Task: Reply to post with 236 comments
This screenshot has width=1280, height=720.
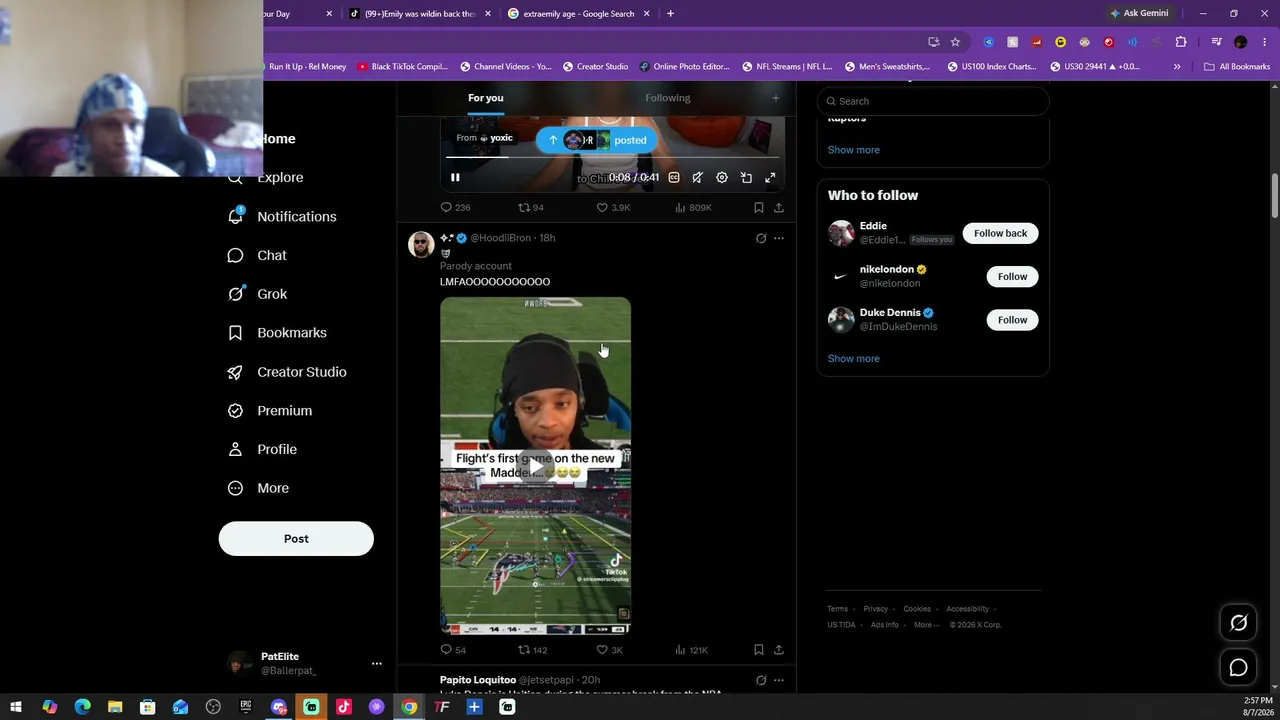Action: 455,207
